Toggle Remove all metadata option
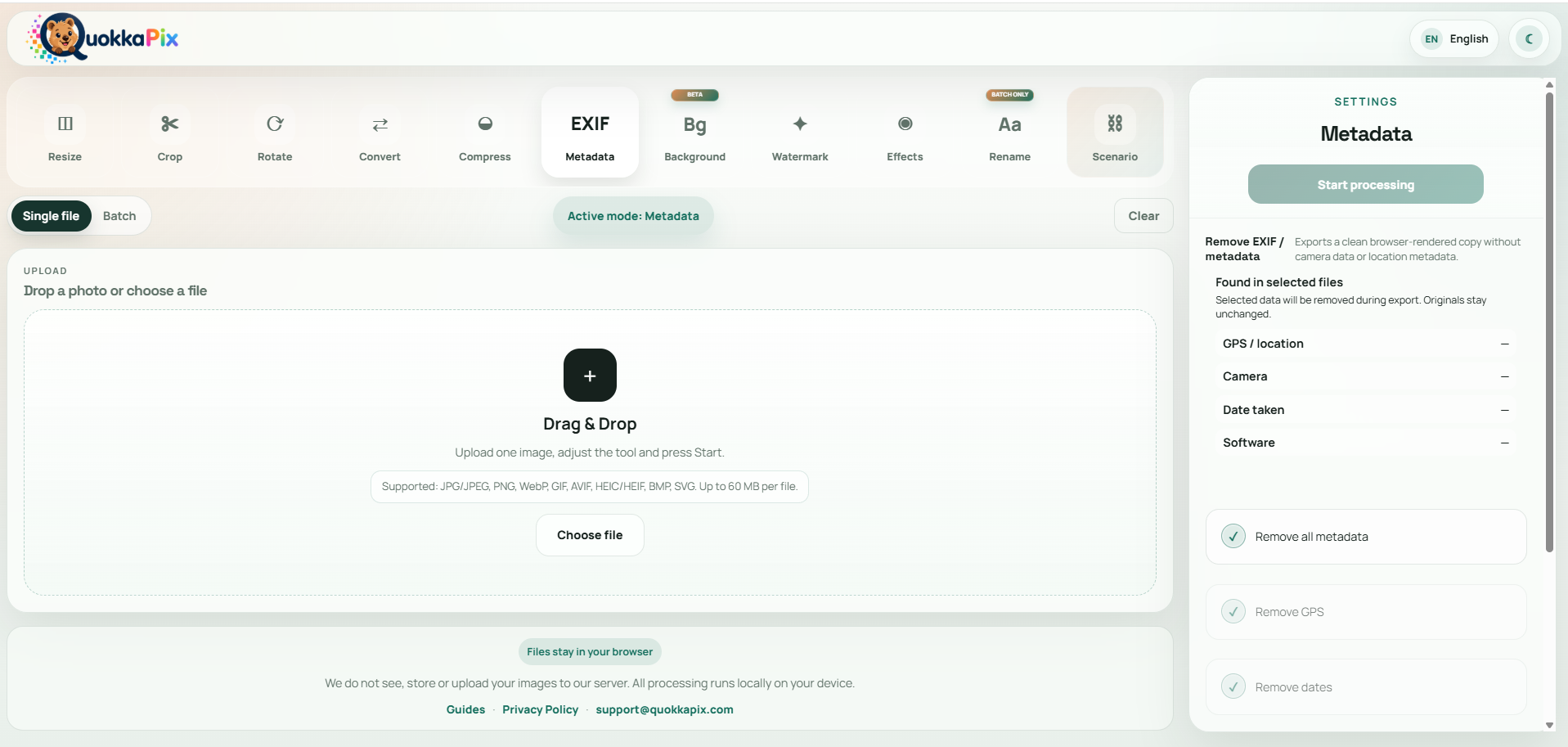 tap(1365, 537)
